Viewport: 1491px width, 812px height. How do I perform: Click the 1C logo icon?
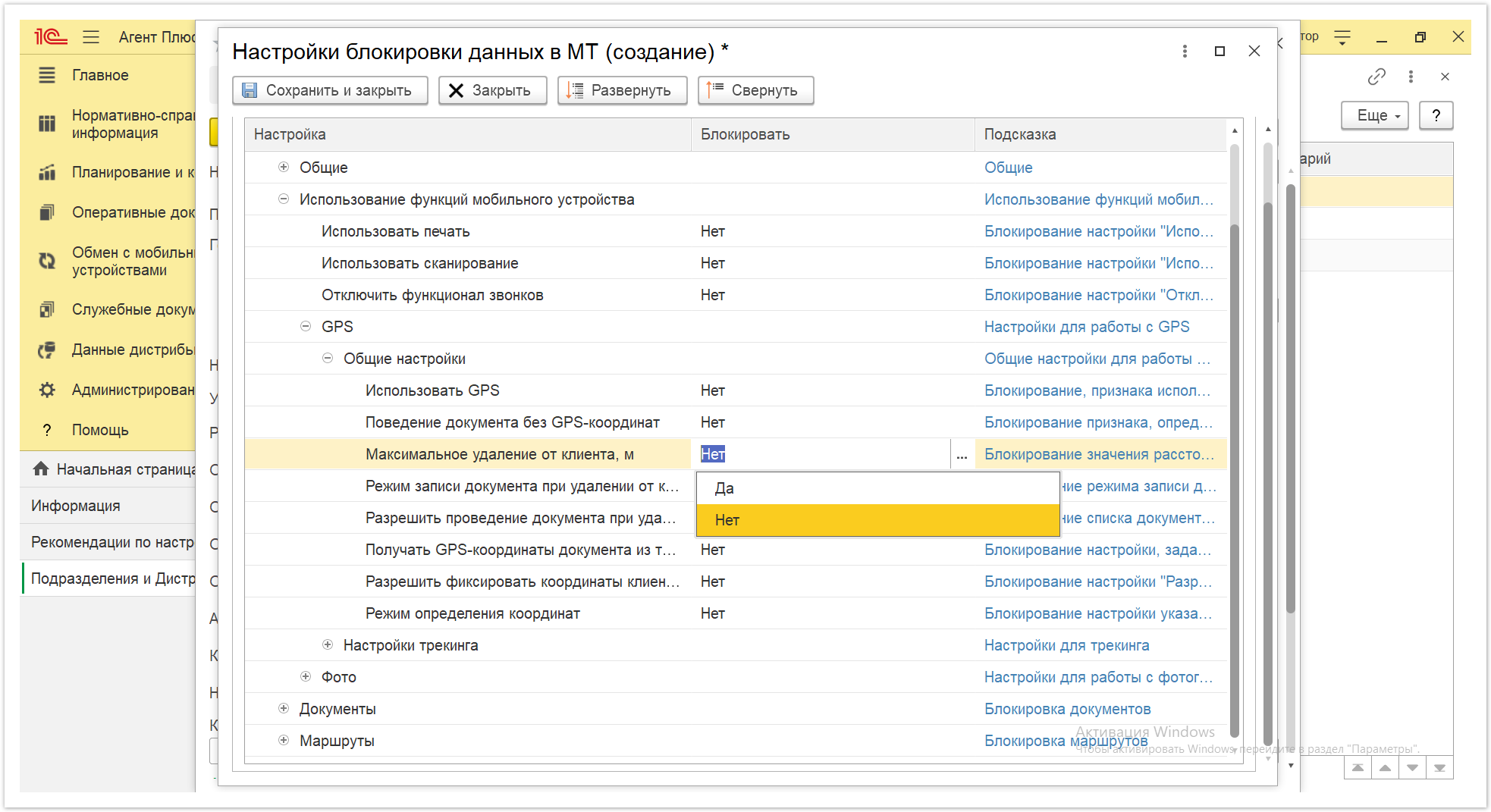(51, 36)
